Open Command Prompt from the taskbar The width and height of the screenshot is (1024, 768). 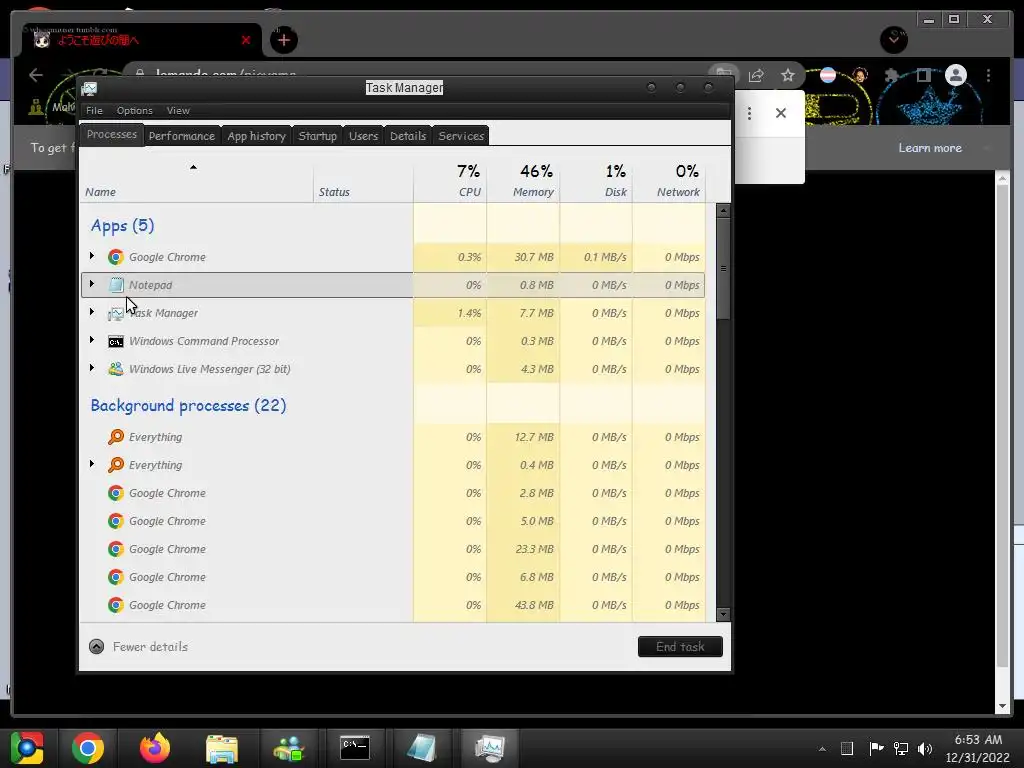355,748
